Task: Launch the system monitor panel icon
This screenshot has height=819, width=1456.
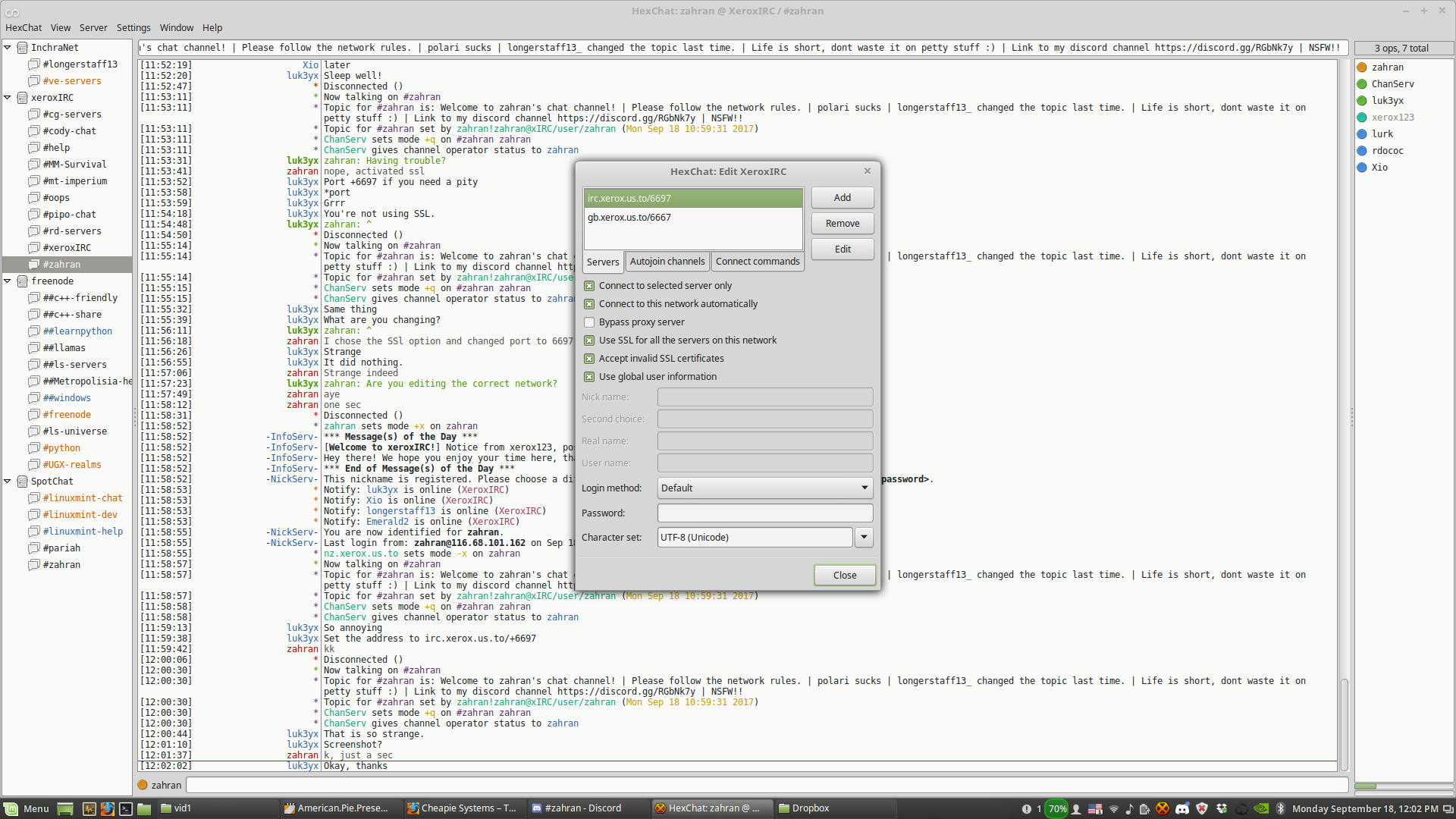Action: pyautogui.click(x=89, y=808)
